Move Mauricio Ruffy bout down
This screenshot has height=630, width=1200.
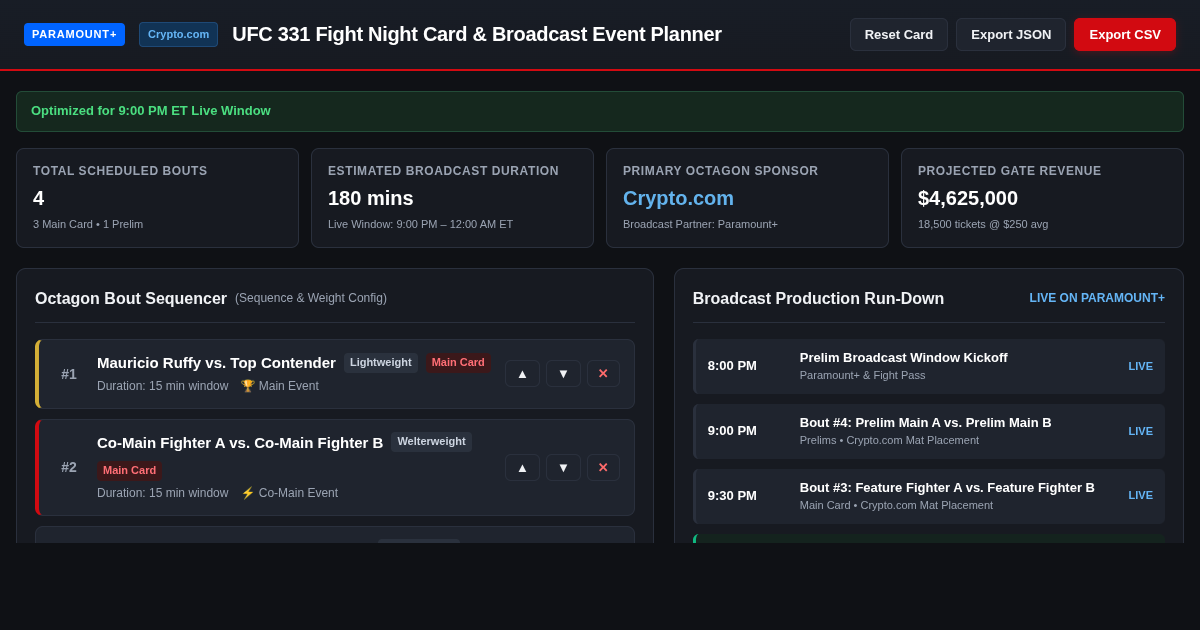563,374
